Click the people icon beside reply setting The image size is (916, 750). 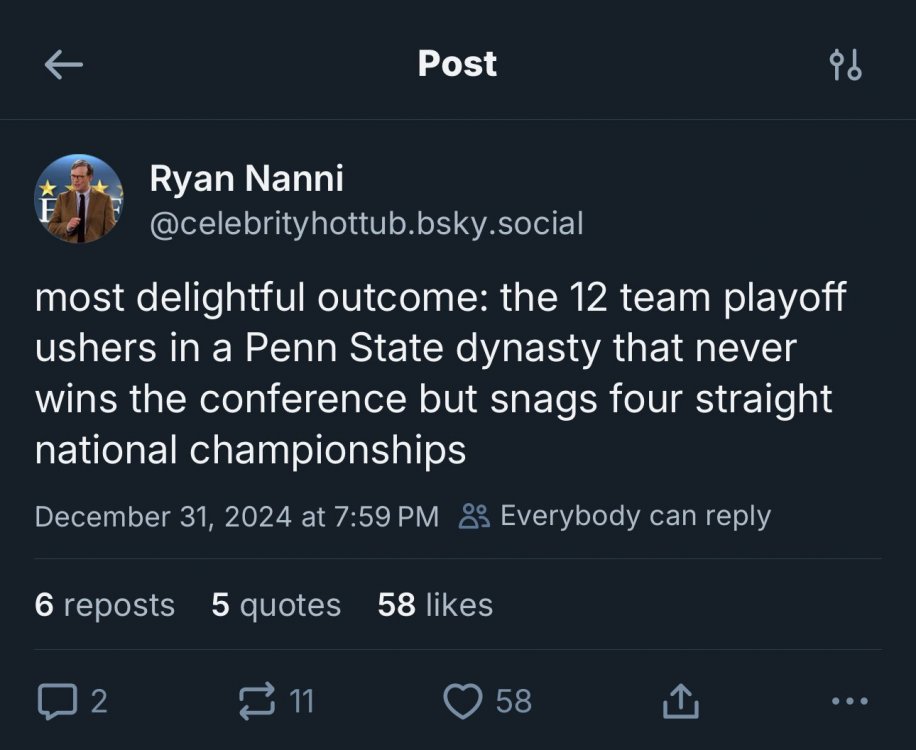tap(473, 516)
